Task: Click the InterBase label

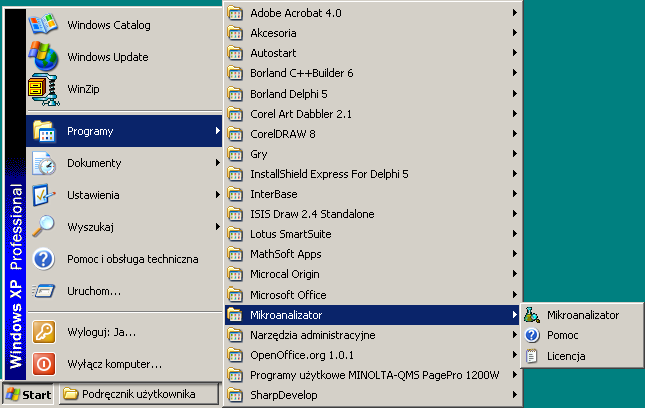Action: click(x=274, y=194)
